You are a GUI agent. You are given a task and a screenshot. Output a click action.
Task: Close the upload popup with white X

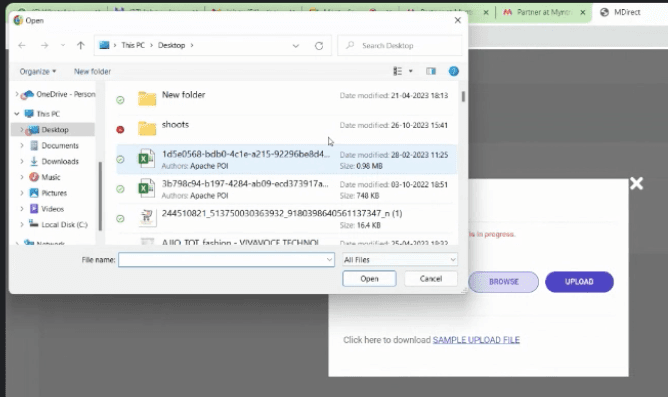pyautogui.click(x=636, y=183)
